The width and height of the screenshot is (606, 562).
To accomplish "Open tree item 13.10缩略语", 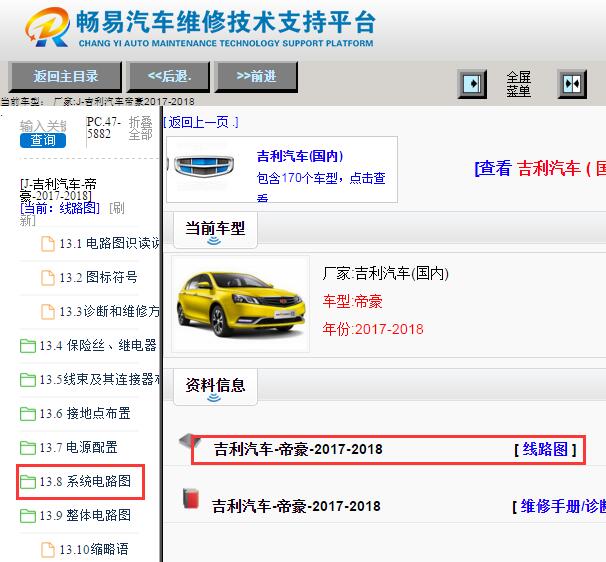I will coord(94,549).
